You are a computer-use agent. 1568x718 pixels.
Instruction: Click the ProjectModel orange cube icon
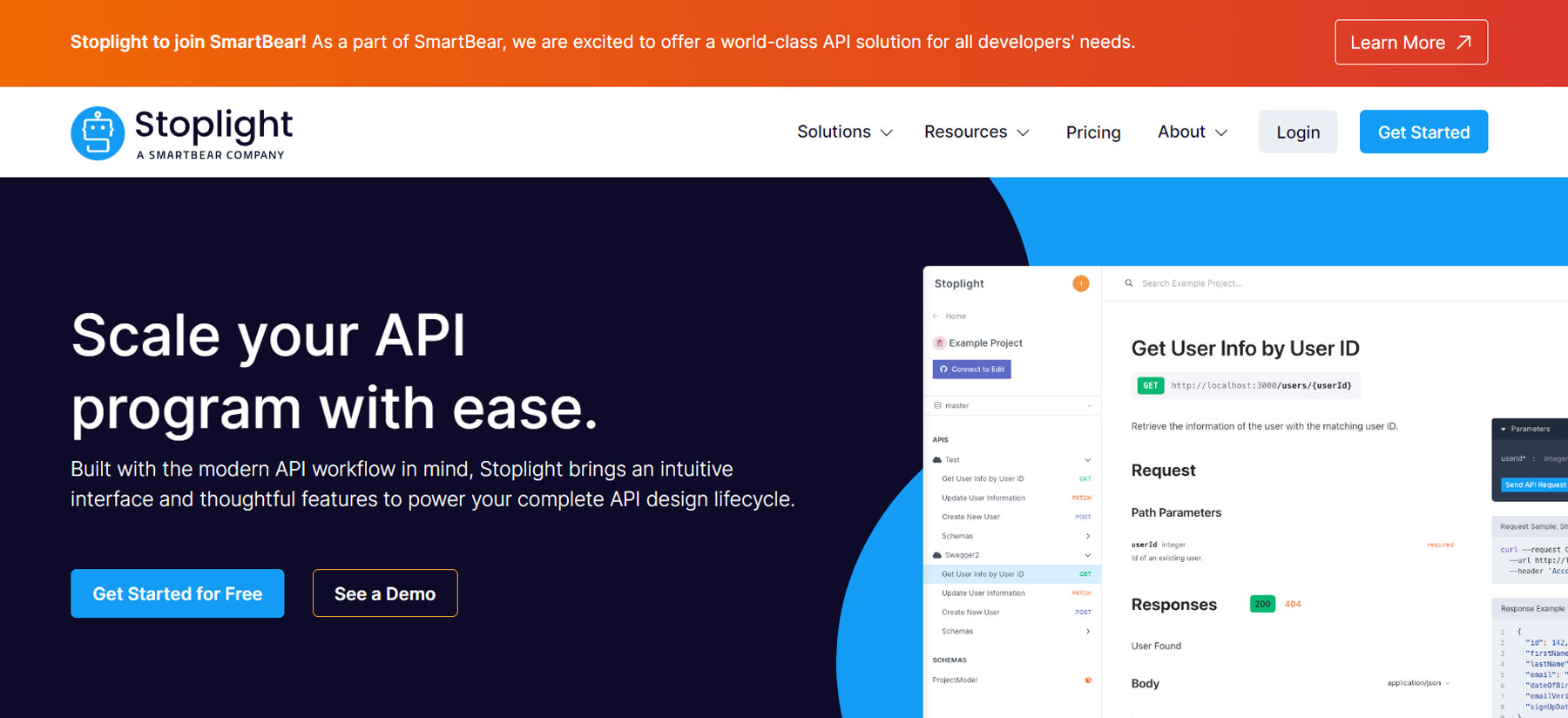click(x=1088, y=681)
